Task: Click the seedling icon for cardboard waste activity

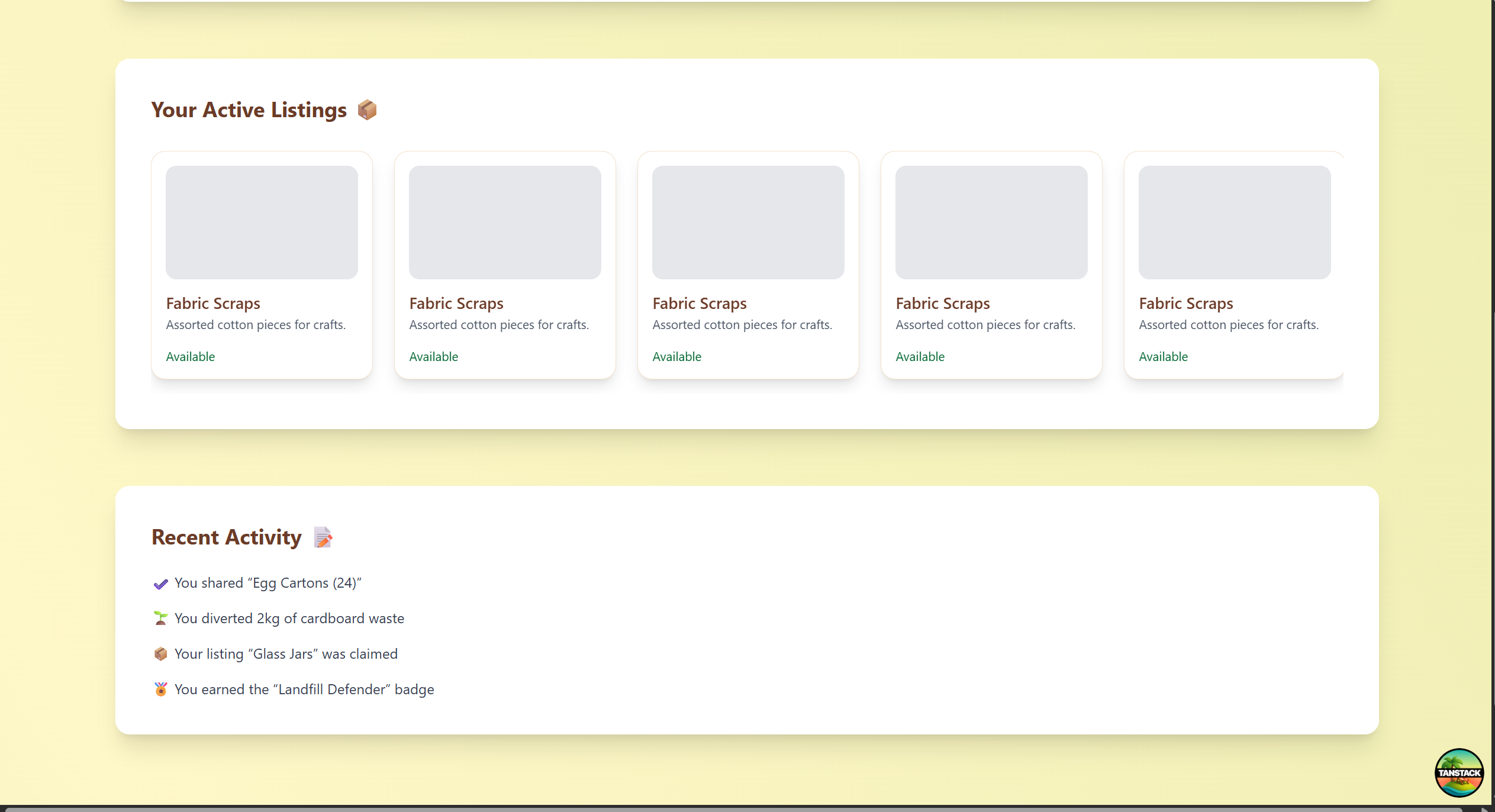Action: (160, 618)
